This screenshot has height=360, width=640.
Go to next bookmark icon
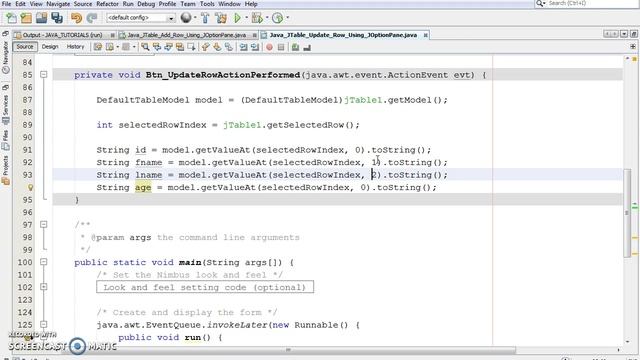tap(217, 47)
